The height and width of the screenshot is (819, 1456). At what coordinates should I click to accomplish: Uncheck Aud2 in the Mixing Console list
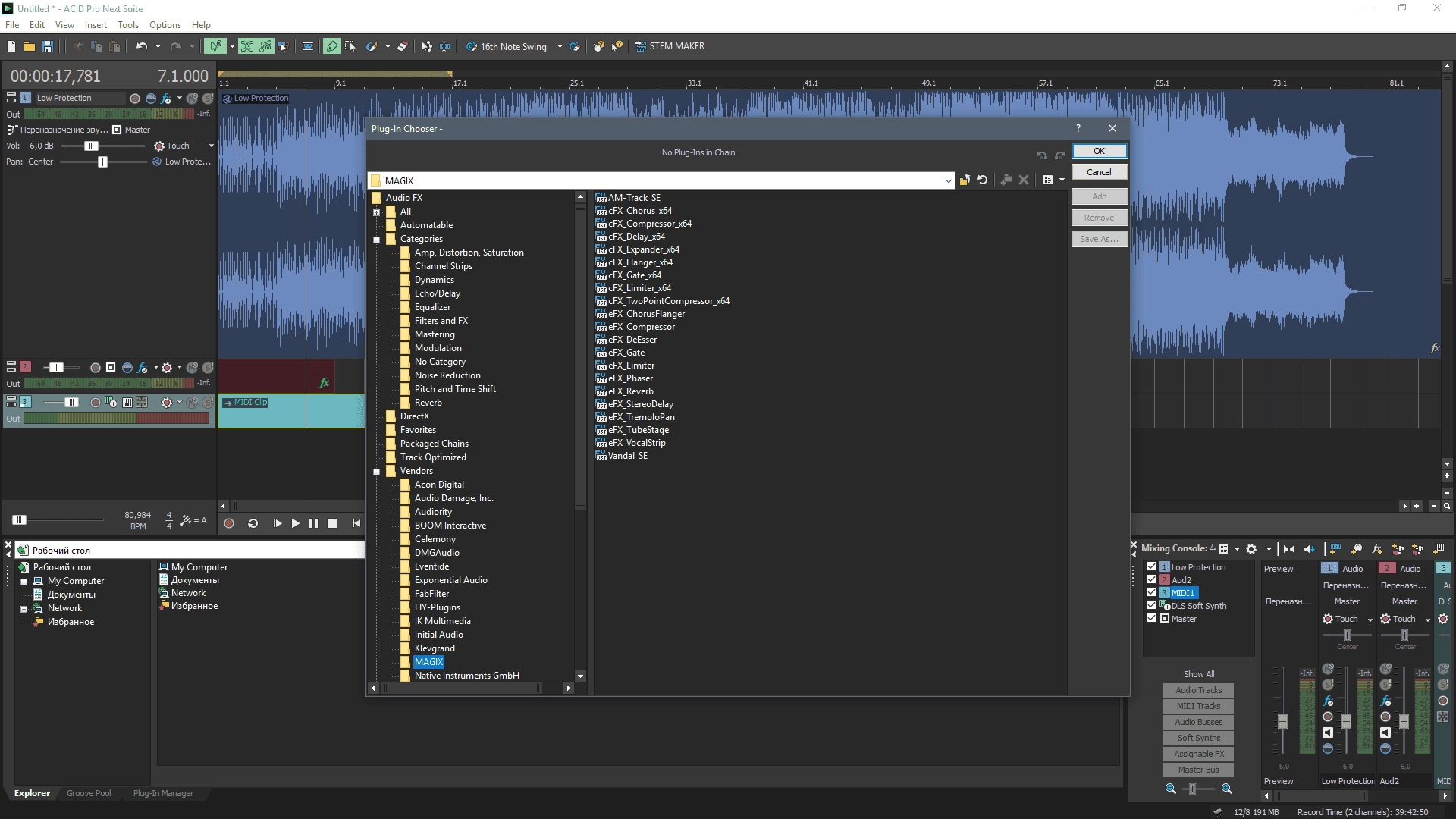click(x=1151, y=579)
